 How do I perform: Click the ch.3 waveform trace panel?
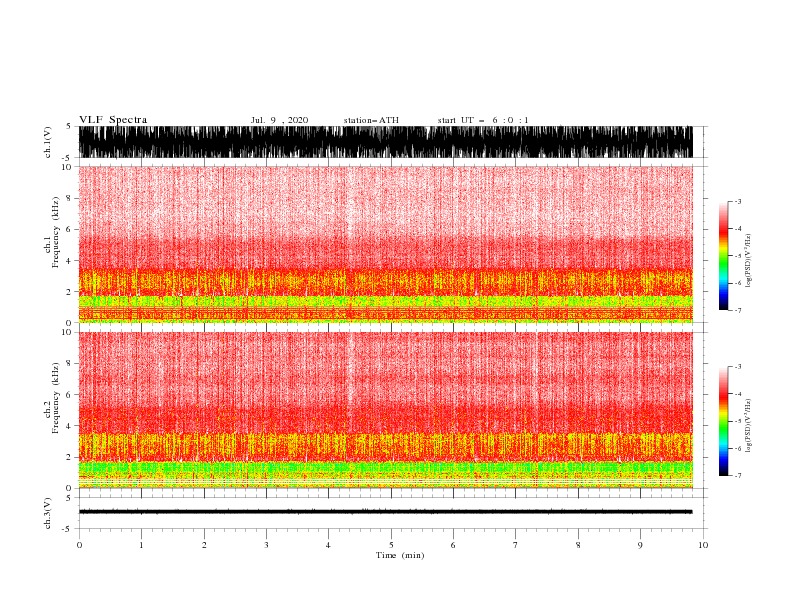pyautogui.click(x=385, y=512)
